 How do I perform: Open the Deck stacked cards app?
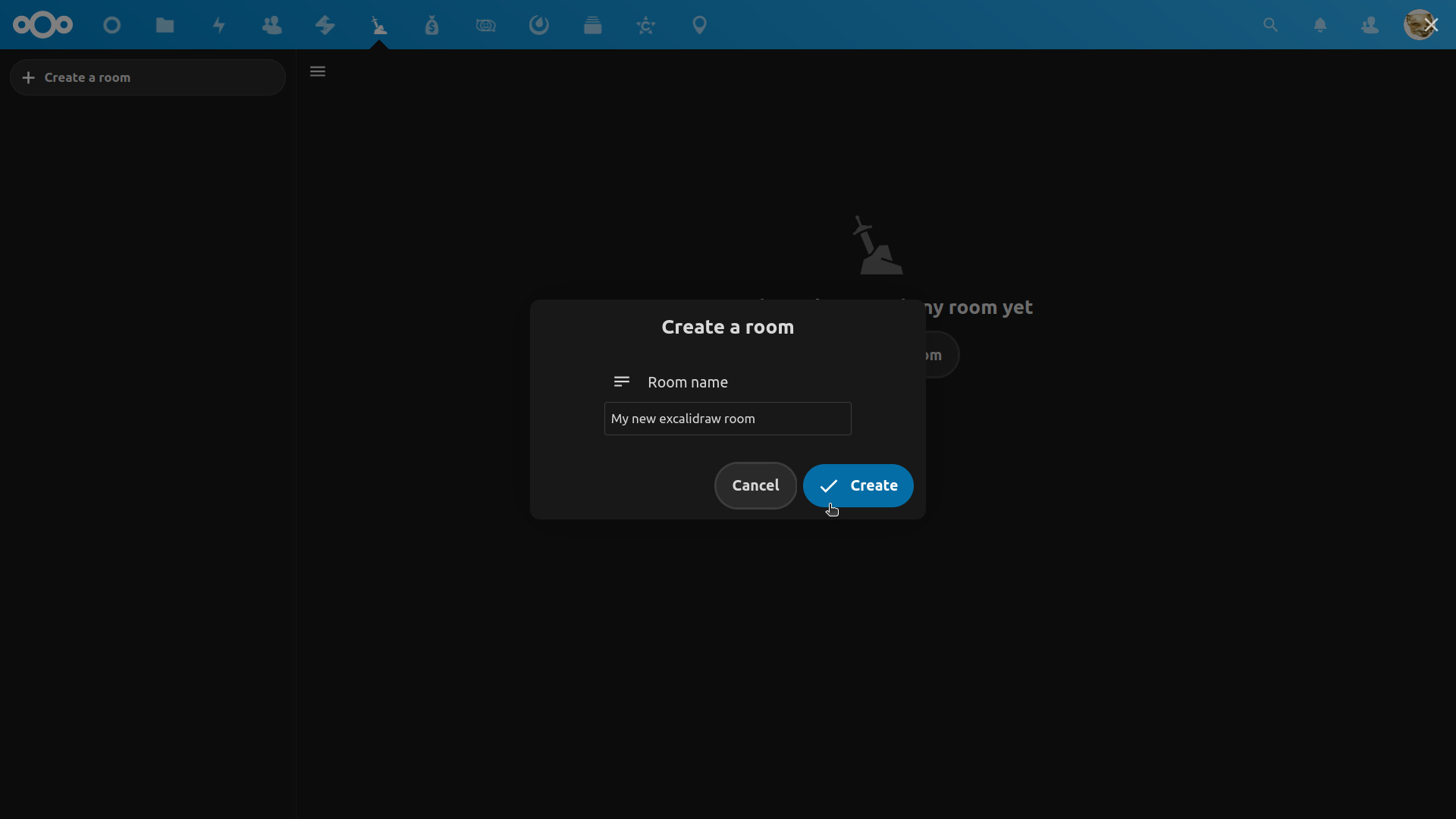[593, 25]
